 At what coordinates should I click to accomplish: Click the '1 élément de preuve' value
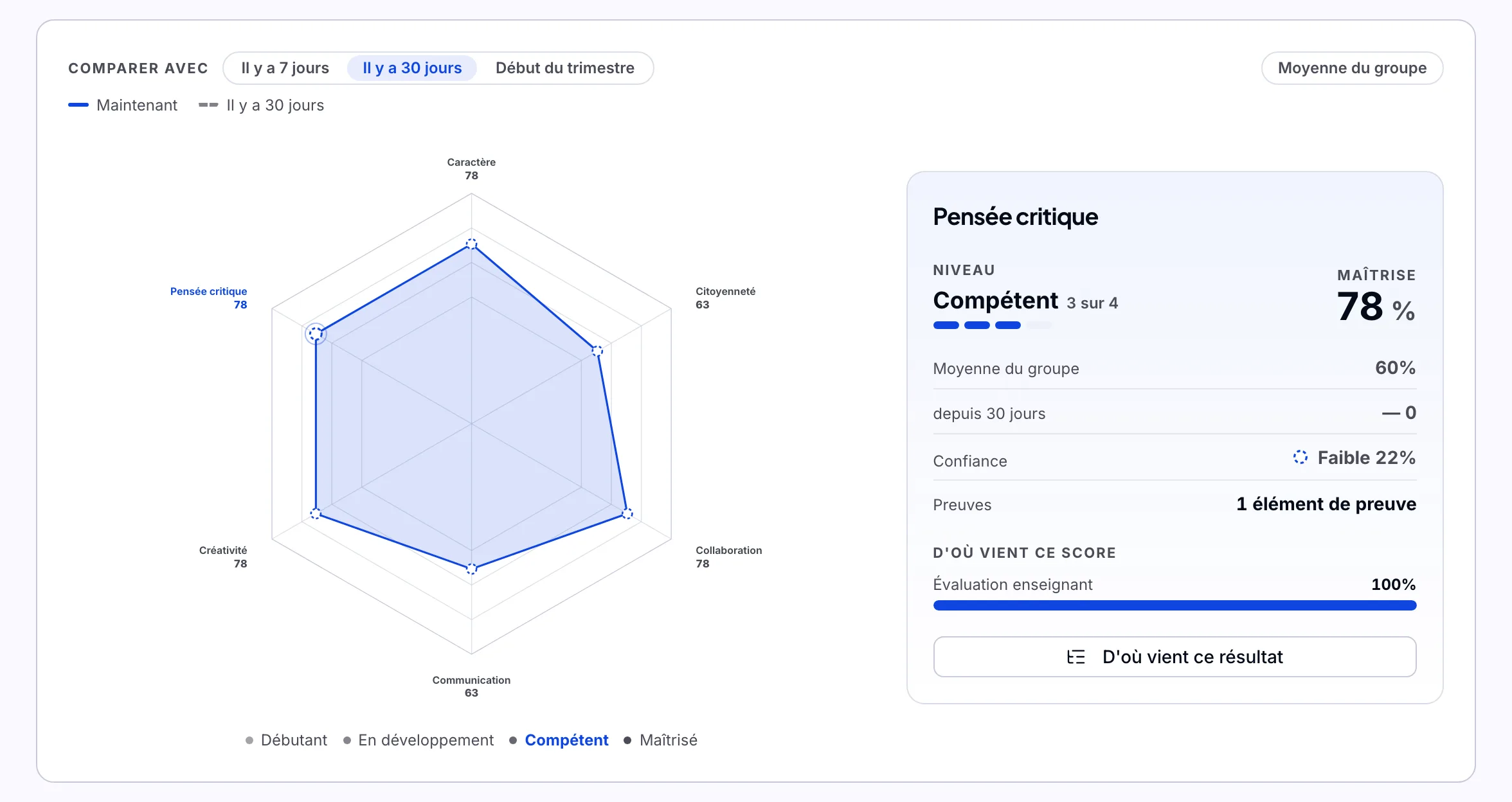[1326, 504]
